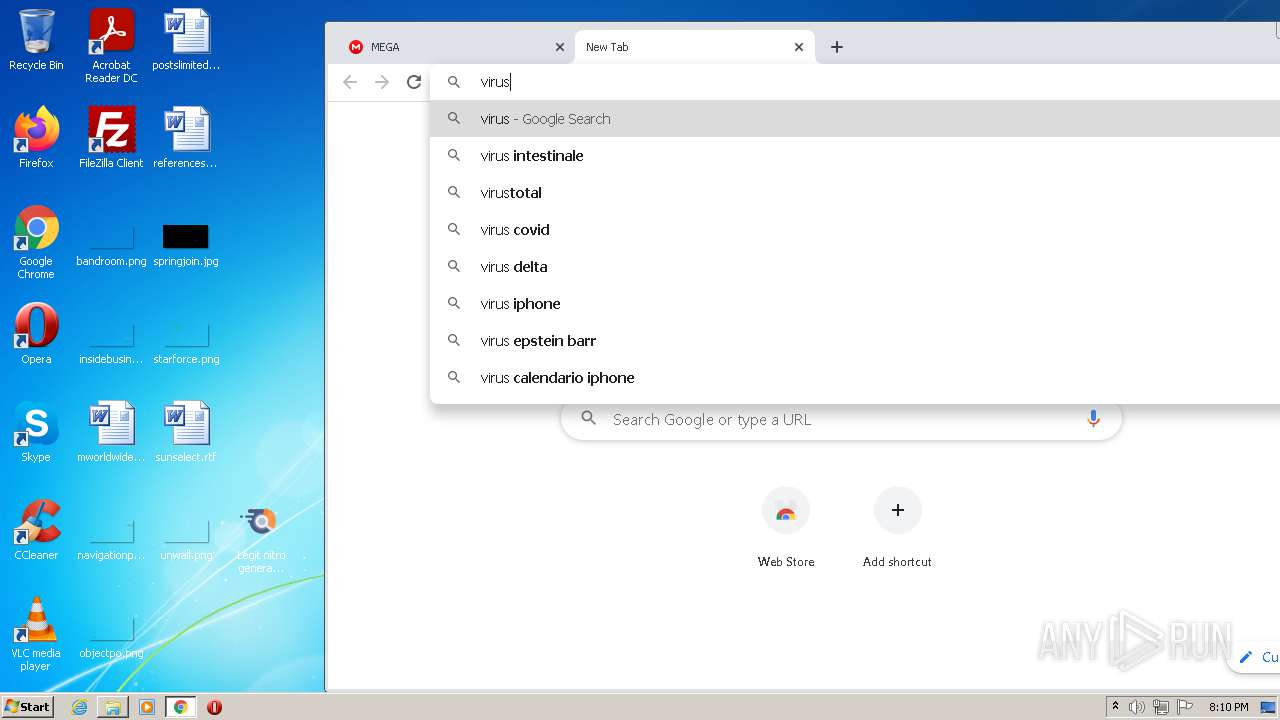Launch Skype from the desktop
1280x720 pixels.
point(36,432)
